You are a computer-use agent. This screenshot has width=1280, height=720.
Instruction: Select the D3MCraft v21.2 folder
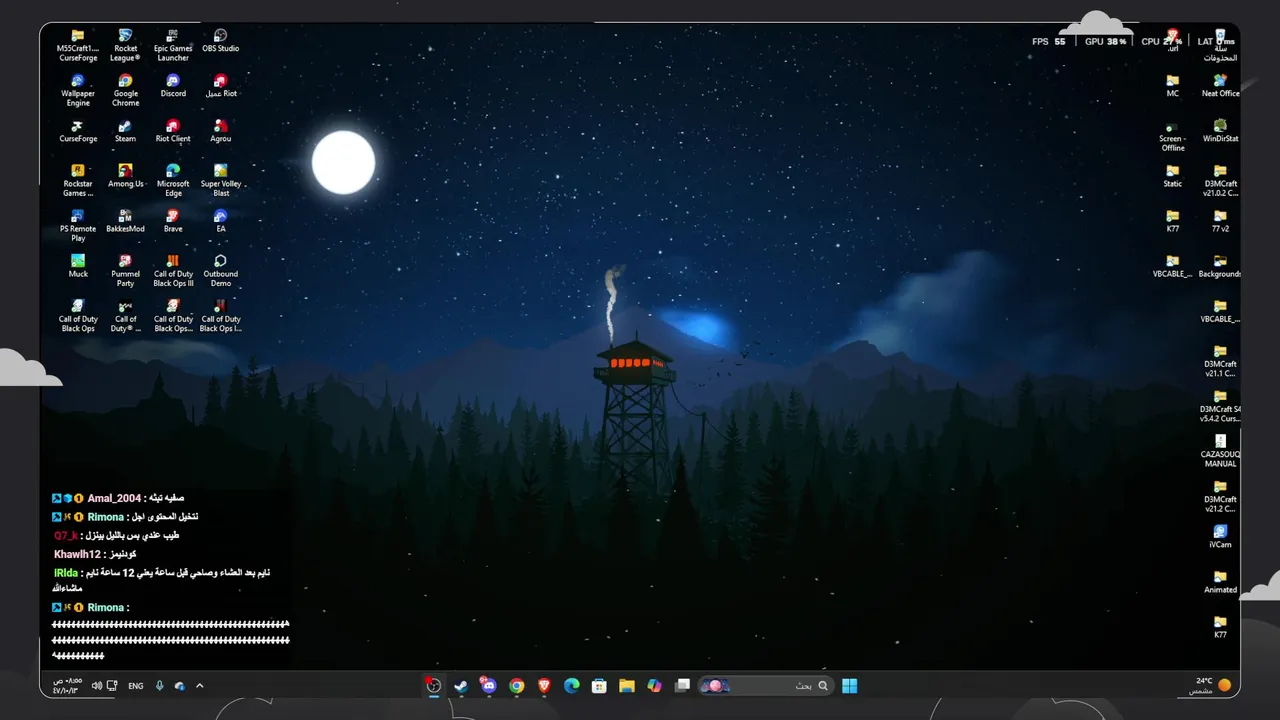[x=1220, y=495]
